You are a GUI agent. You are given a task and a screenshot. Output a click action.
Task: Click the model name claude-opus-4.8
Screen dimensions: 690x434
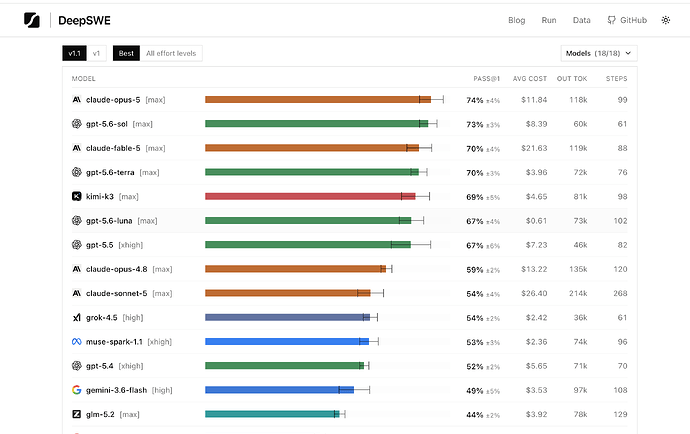click(117, 269)
